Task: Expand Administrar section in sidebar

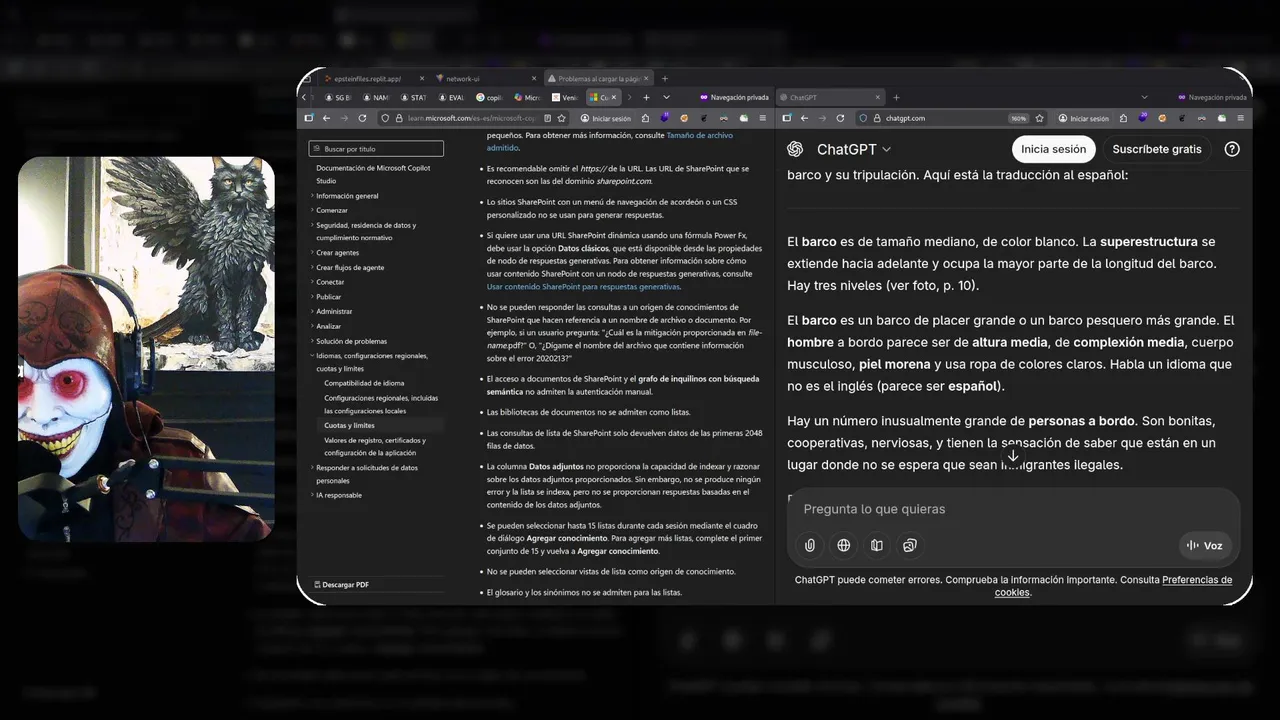Action: (x=334, y=311)
